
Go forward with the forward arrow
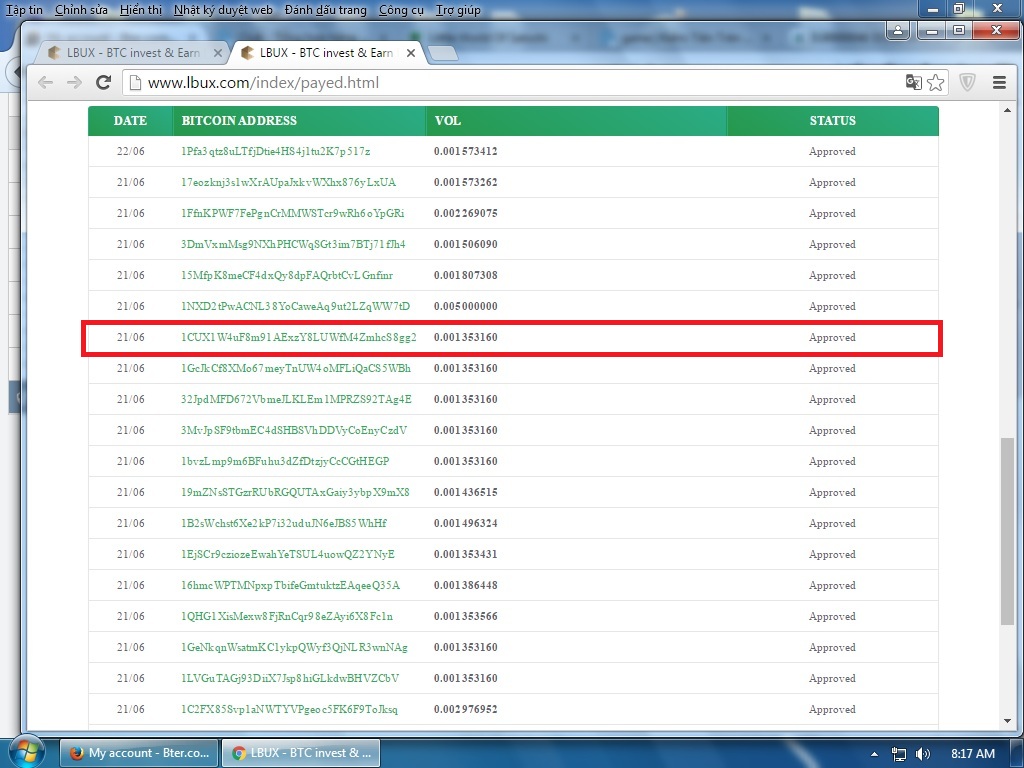coord(74,82)
